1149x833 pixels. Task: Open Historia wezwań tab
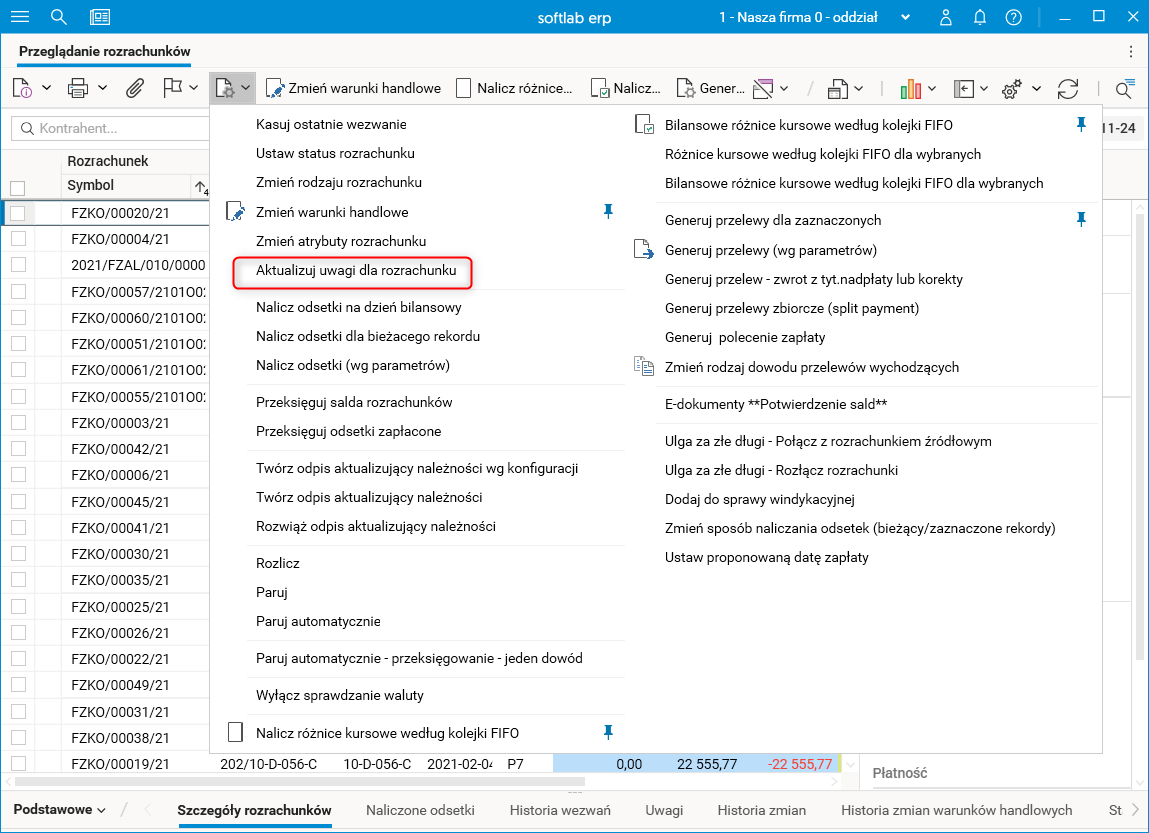tap(560, 810)
